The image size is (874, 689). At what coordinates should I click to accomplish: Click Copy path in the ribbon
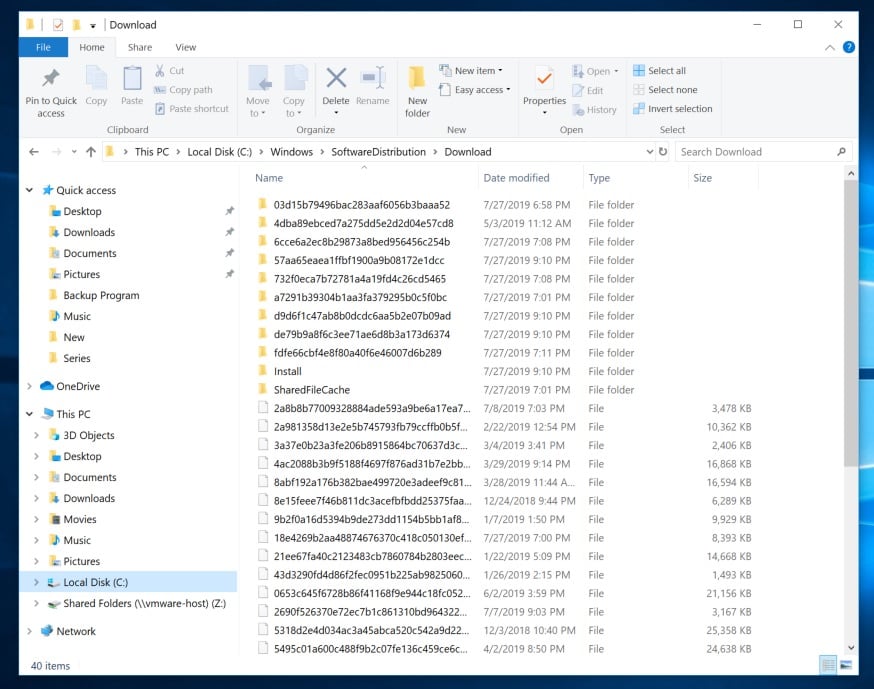click(183, 90)
